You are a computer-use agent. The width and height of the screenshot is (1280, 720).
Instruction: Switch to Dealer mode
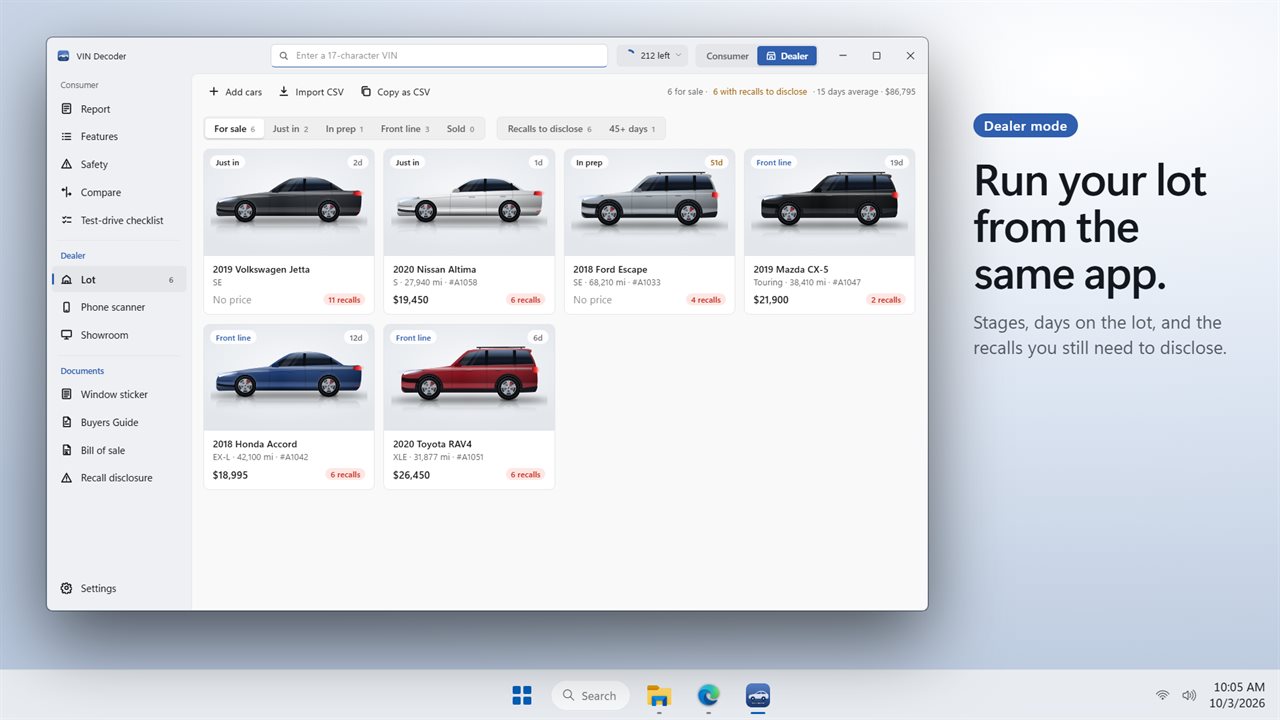click(787, 56)
